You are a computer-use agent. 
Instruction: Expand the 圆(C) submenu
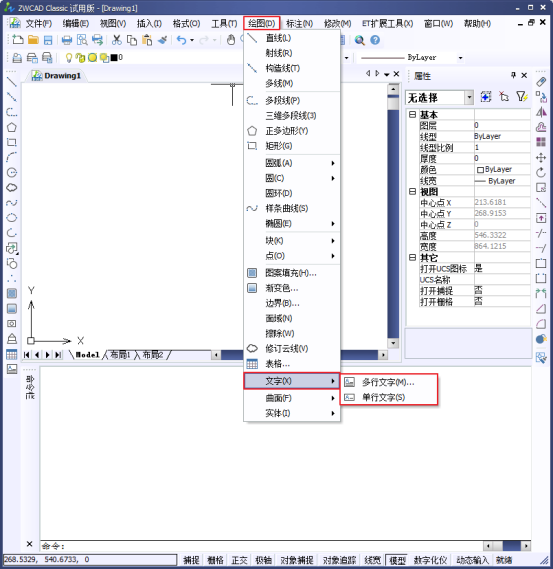(292, 178)
